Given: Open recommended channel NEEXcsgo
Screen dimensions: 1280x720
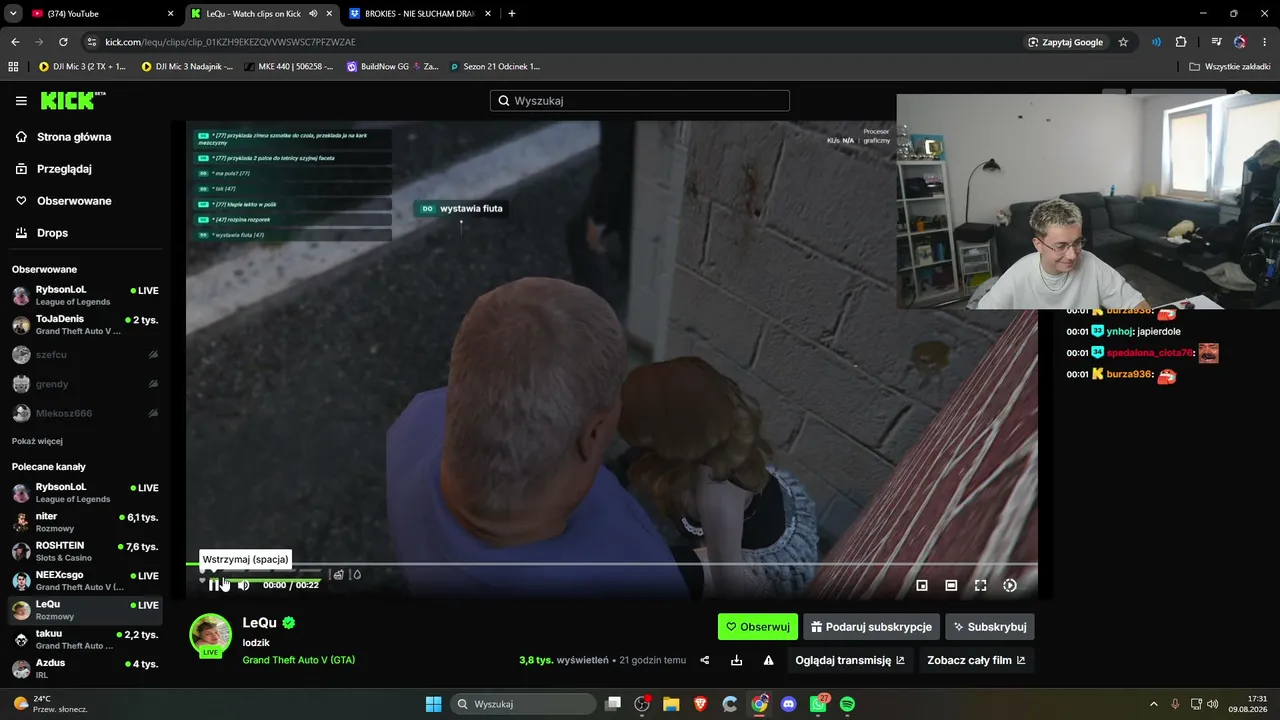Looking at the screenshot, I should tap(85, 581).
